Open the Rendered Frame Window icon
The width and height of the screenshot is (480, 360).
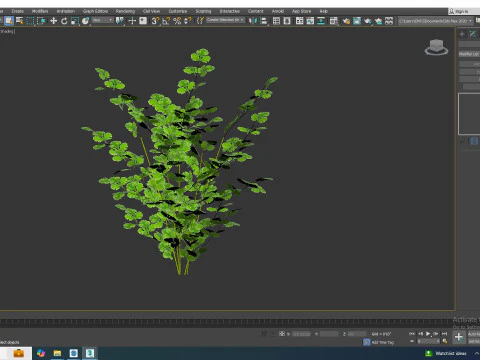357,21
